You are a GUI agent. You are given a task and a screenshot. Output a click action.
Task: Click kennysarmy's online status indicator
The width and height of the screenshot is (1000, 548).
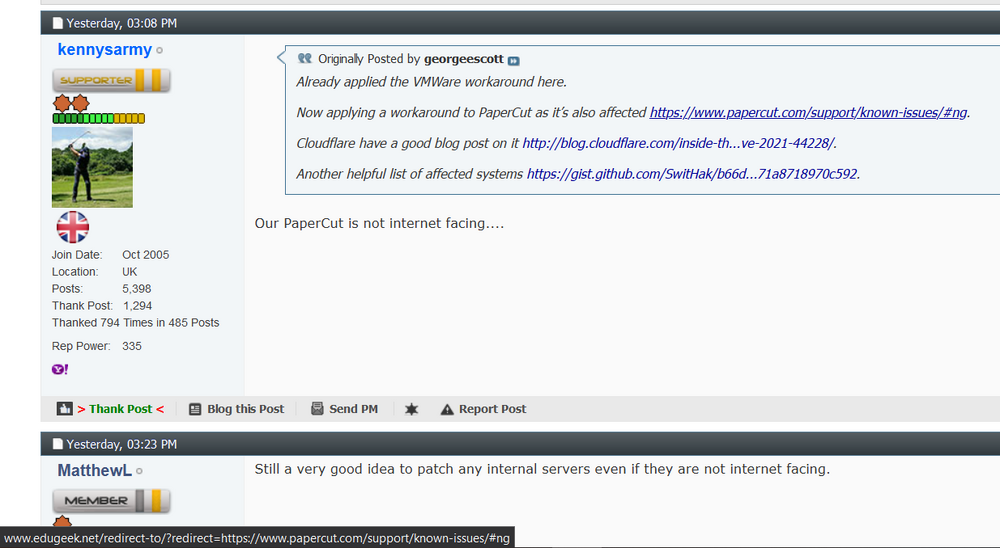(159, 50)
